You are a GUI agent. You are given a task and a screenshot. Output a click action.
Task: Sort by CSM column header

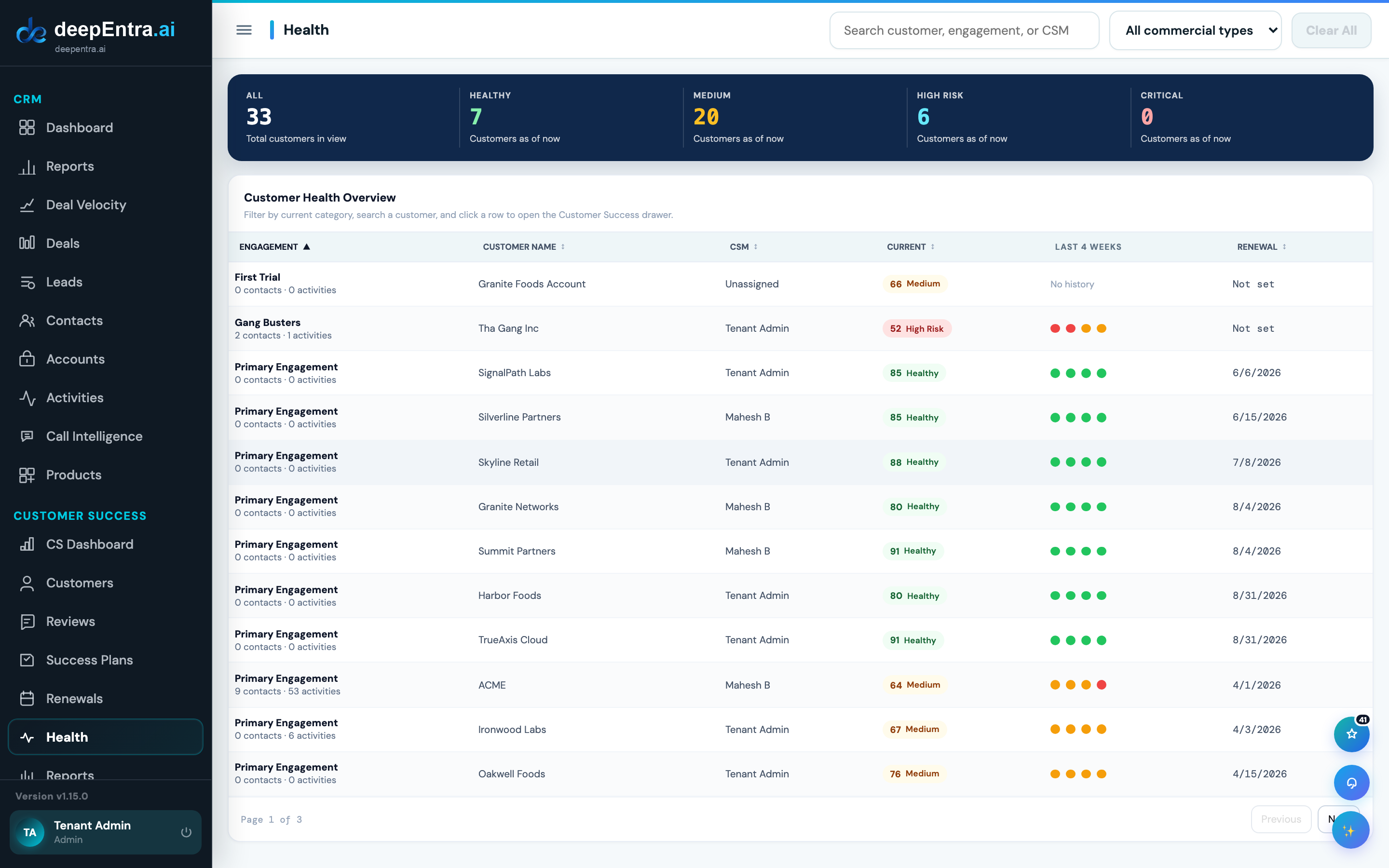[x=743, y=247]
